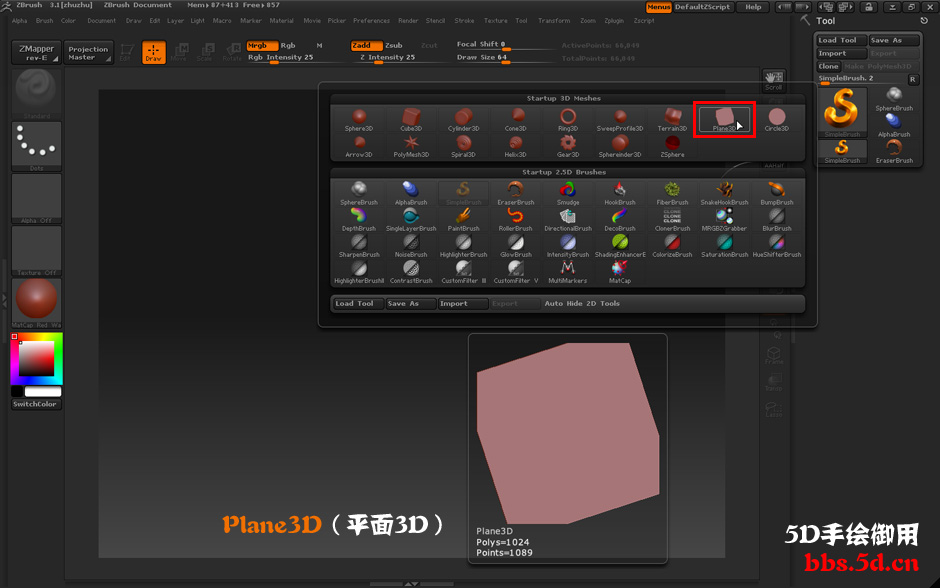This screenshot has width=940, height=588.
Task: Open the Alpha Off selector
Action: point(36,198)
